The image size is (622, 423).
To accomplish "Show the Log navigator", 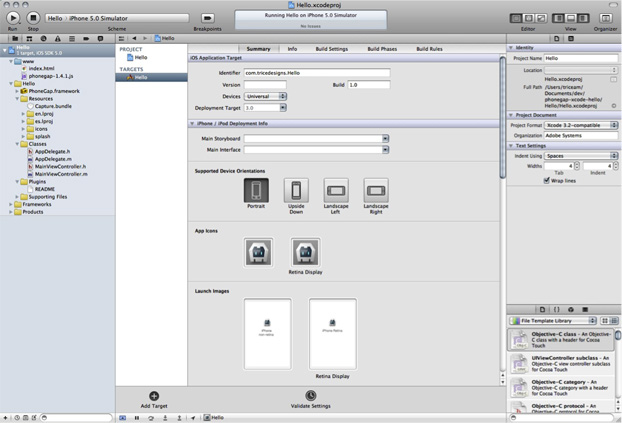I will point(100,38).
